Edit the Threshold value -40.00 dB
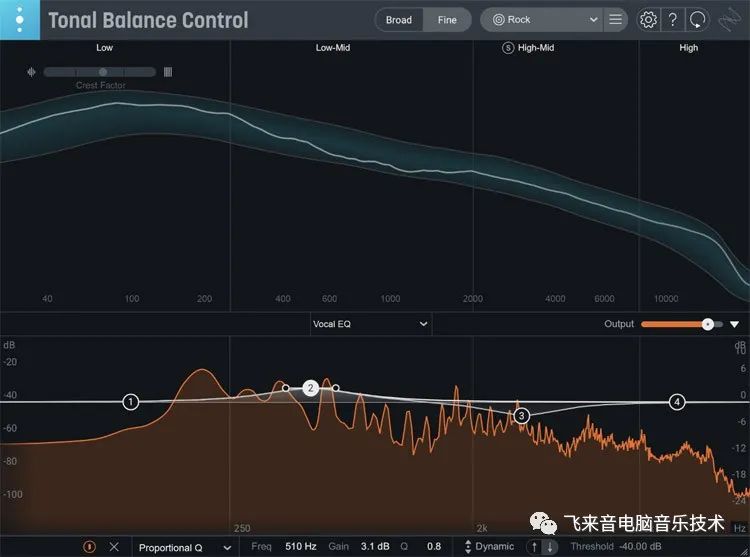The height and width of the screenshot is (557, 750). [x=639, y=546]
